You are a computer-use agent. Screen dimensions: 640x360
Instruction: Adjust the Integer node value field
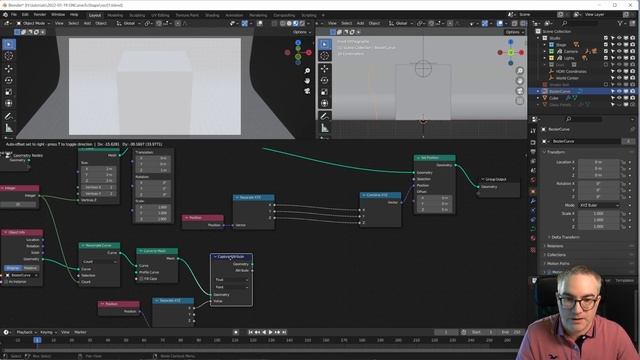pos(18,204)
